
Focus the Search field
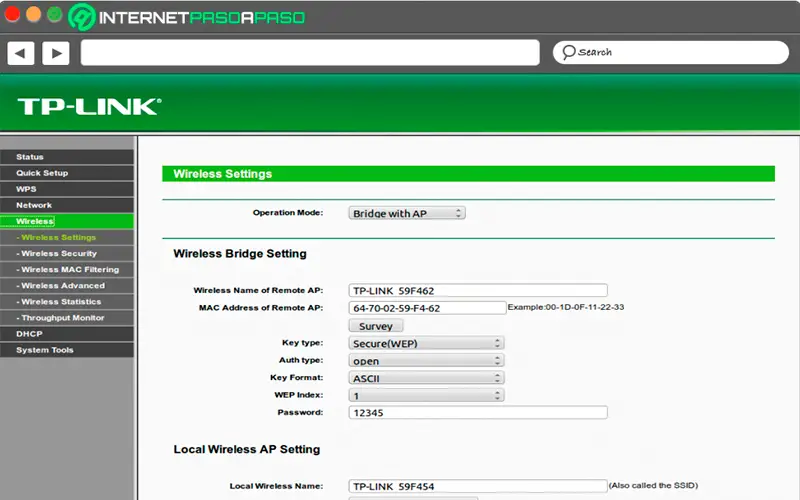coord(670,53)
